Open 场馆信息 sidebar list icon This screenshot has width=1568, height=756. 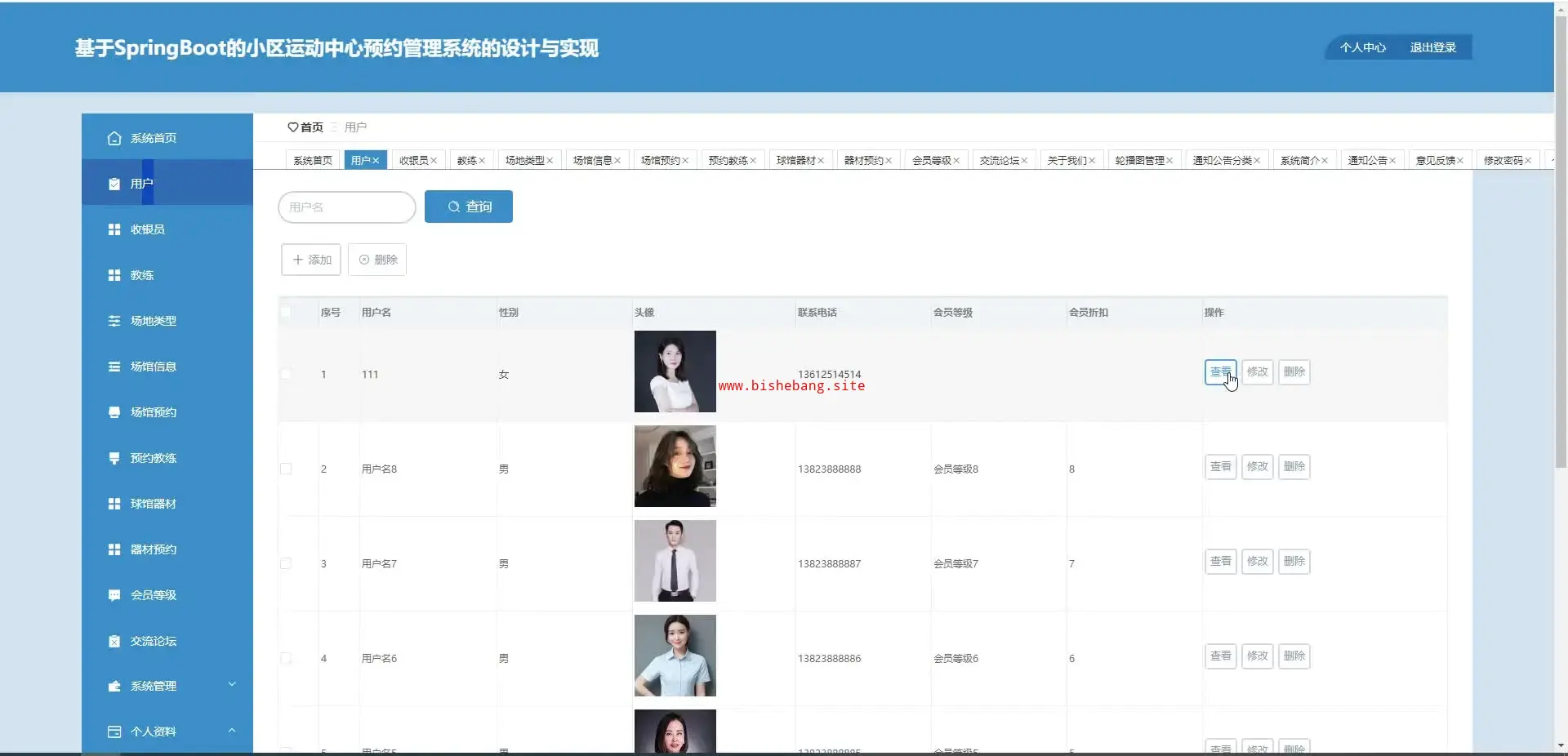click(114, 367)
